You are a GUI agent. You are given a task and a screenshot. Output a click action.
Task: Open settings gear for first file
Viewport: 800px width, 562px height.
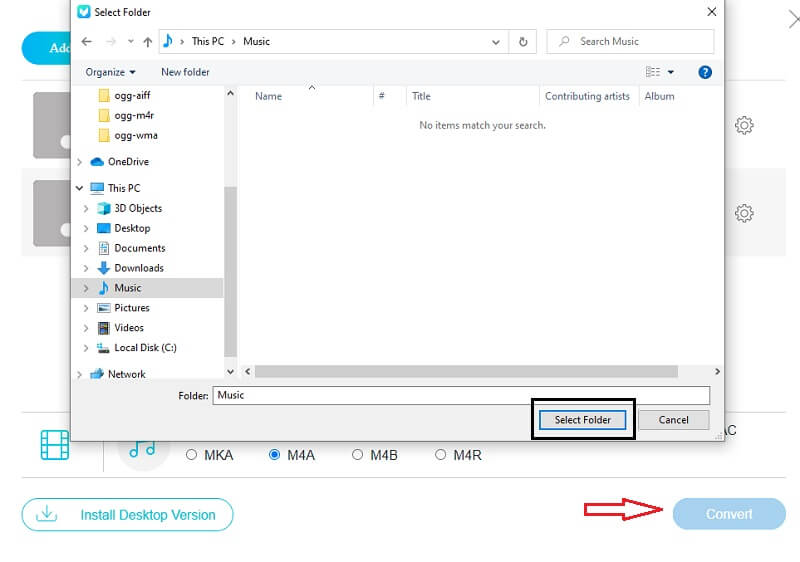[743, 126]
